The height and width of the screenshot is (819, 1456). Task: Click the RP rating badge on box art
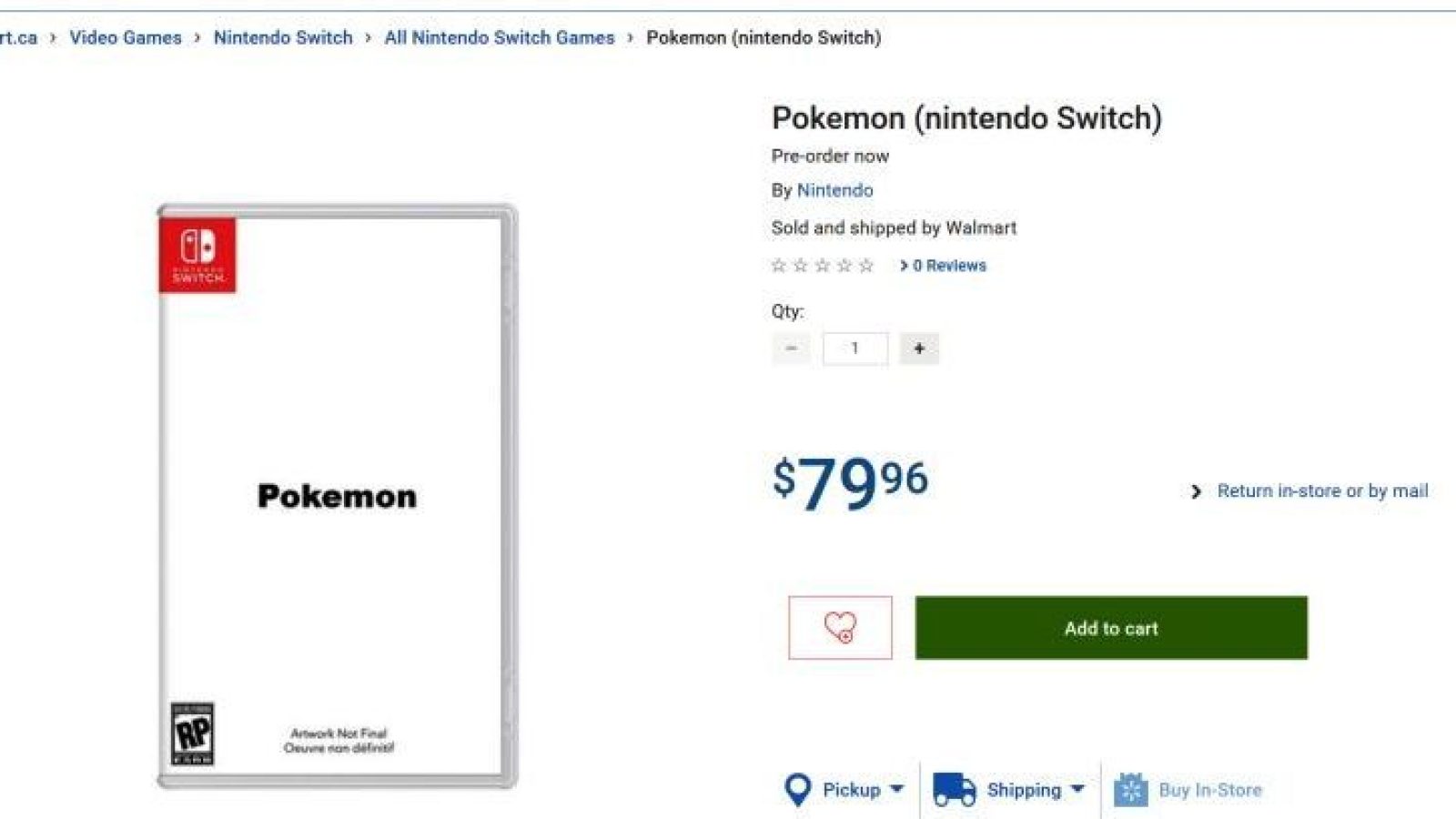pyautogui.click(x=192, y=733)
